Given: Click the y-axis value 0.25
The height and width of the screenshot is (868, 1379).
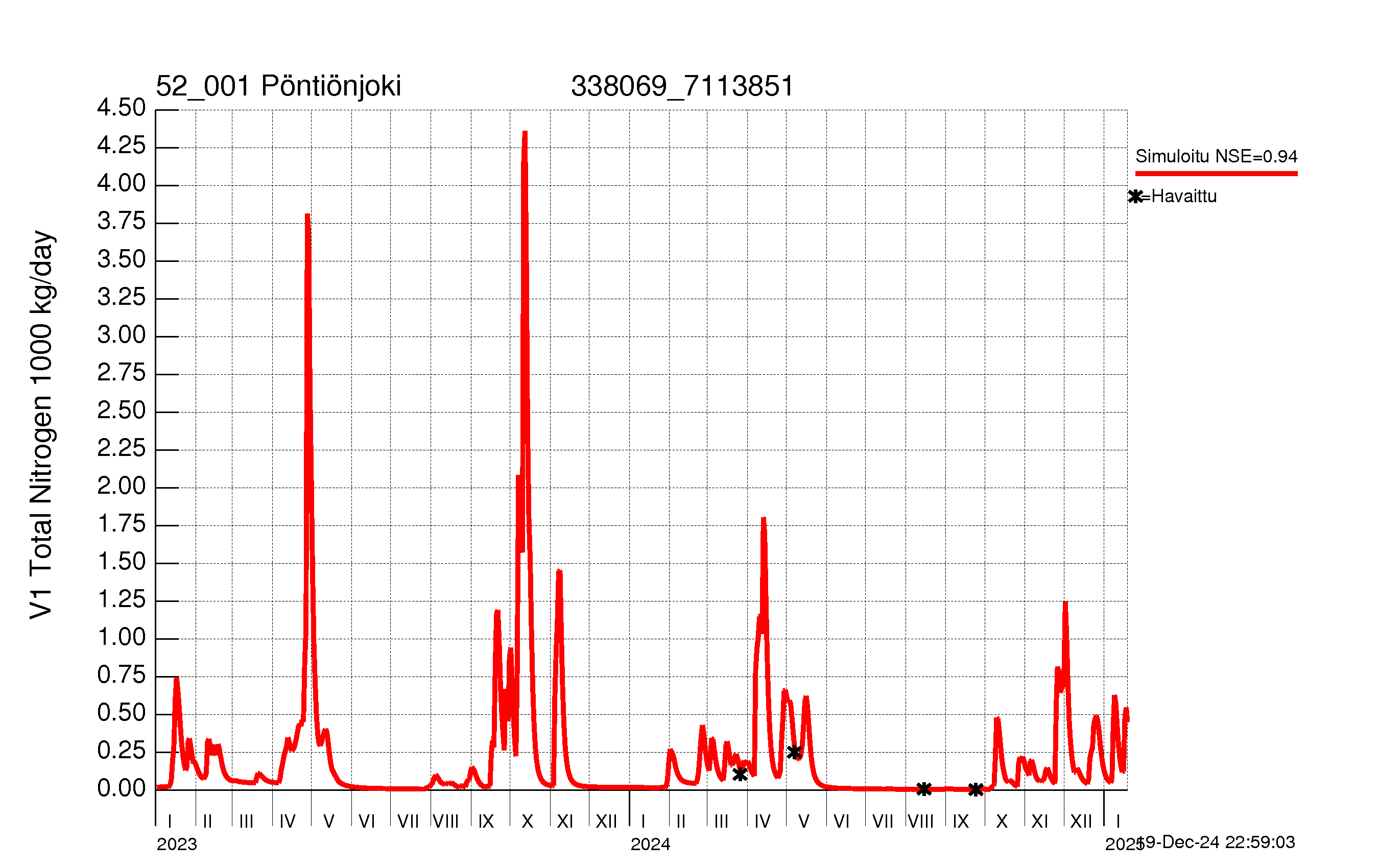Looking at the screenshot, I should (x=122, y=751).
